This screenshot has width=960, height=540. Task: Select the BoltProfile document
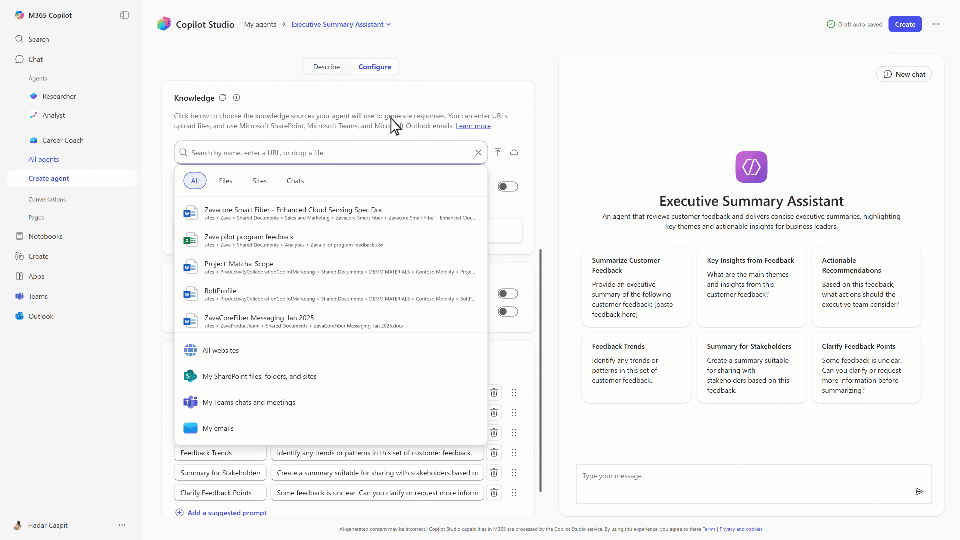point(331,294)
